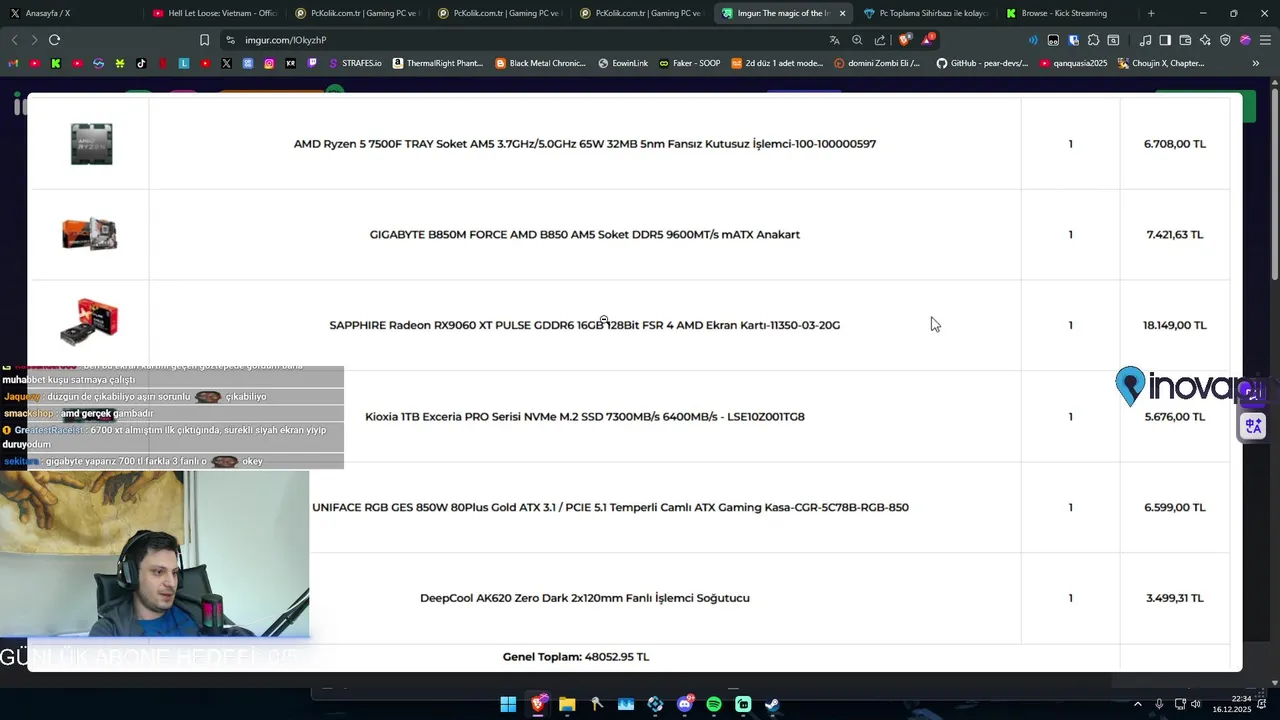This screenshot has height=720, width=1280.
Task: Open Brave Rewards triangle icon
Action: pos(928,40)
